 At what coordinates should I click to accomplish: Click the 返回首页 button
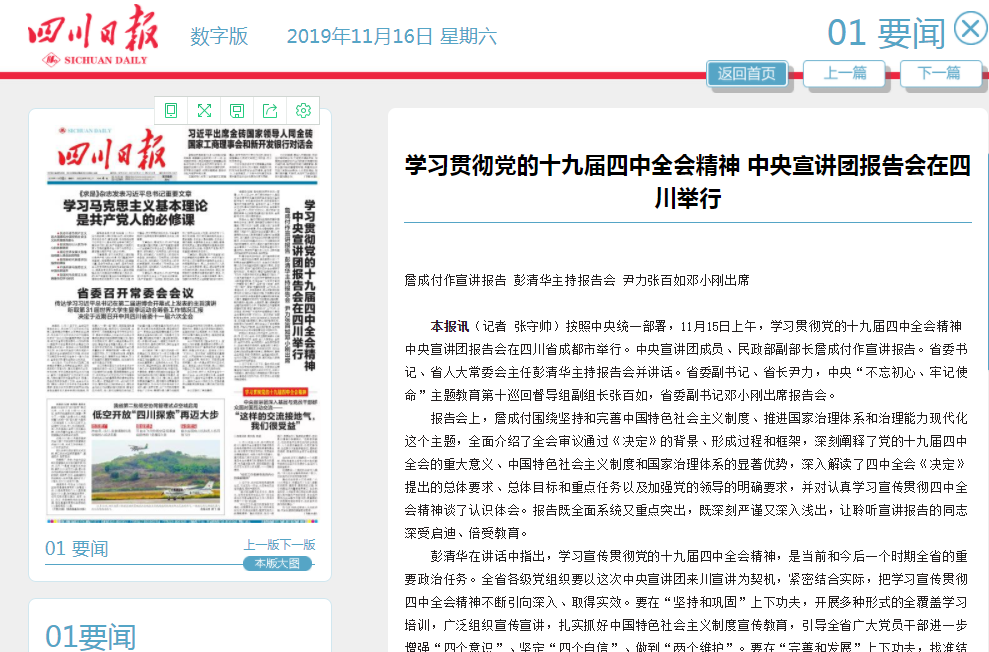click(x=747, y=74)
